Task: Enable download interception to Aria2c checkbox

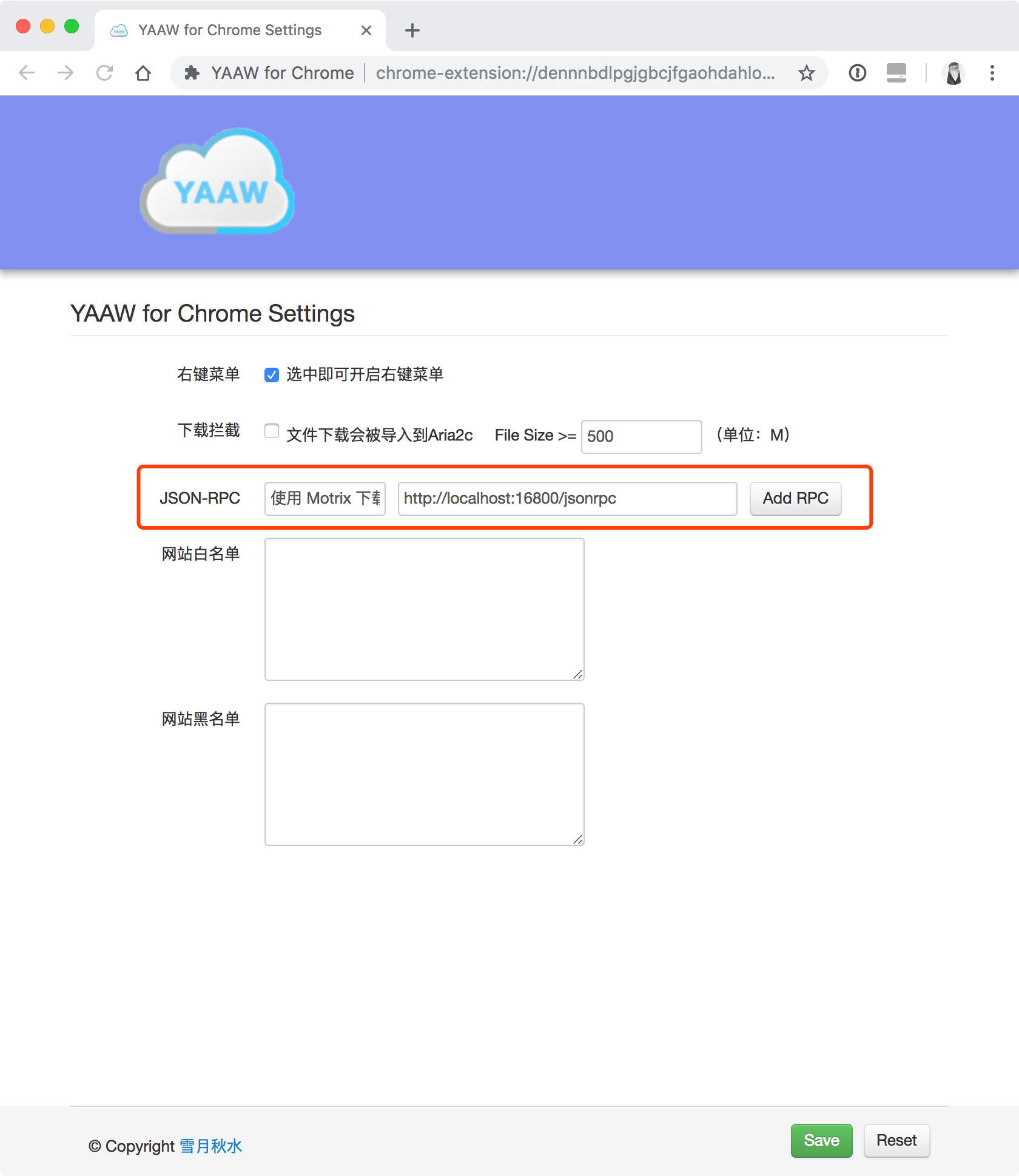Action: click(272, 431)
